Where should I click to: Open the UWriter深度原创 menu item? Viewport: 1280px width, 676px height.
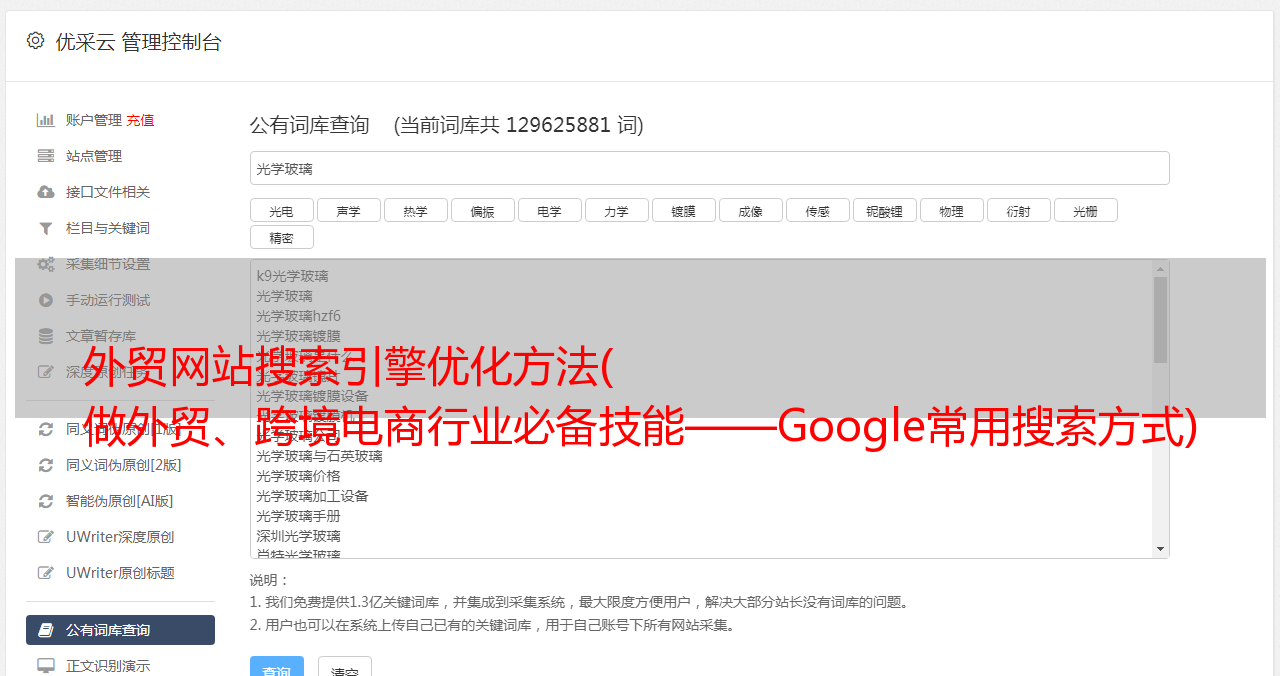click(x=120, y=537)
